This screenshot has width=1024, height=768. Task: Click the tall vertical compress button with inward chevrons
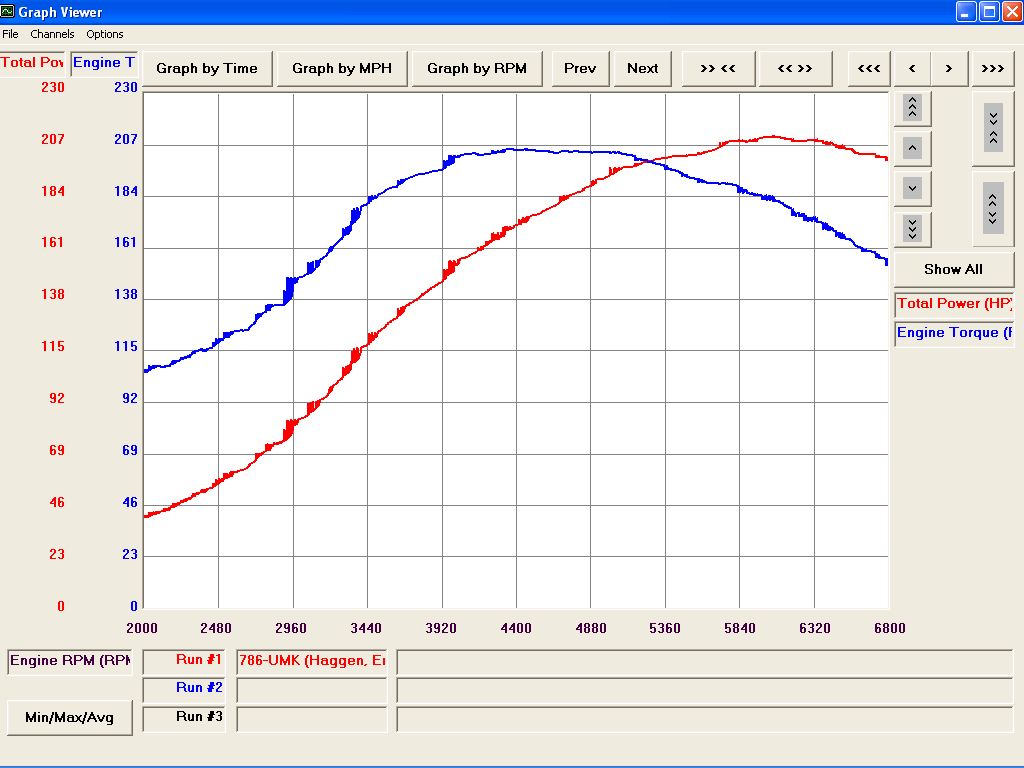(x=993, y=128)
